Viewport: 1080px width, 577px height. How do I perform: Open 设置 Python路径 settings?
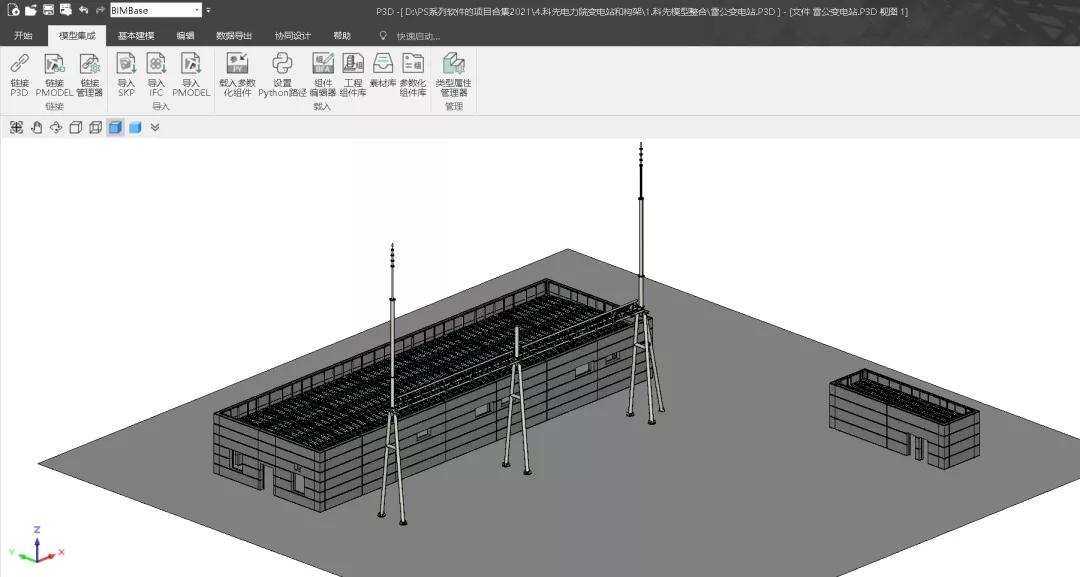coord(282,74)
